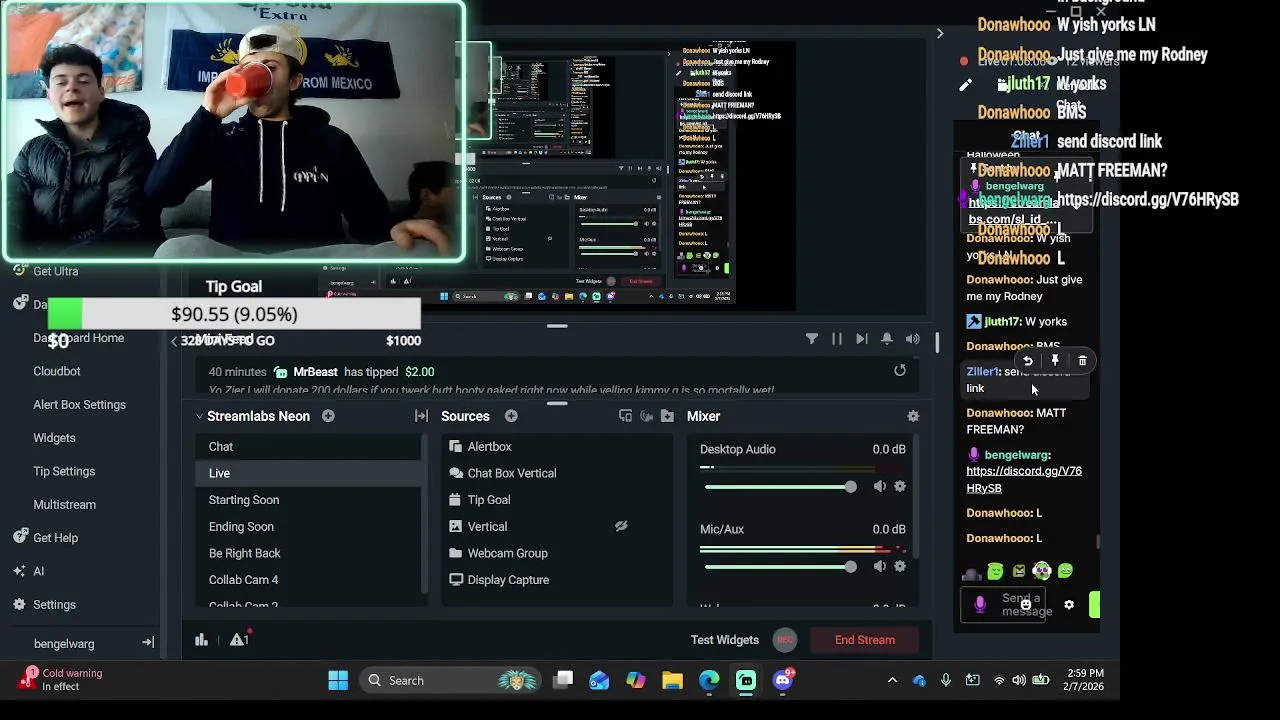Switch to the Starting Soon scene
Screen dimensions: 1280x720
tap(308, 500)
